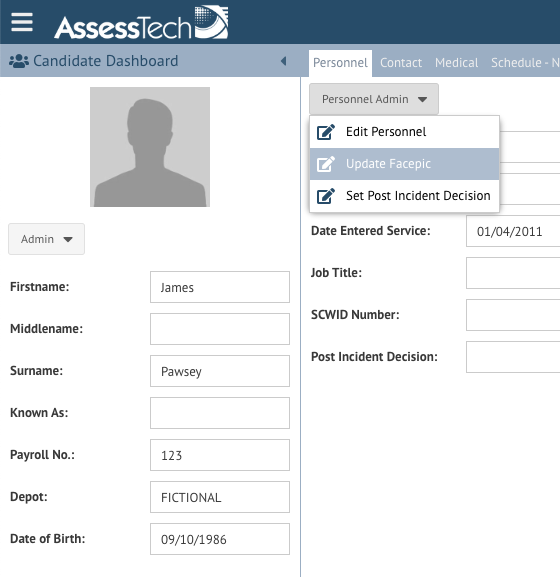Click the Depot field showing FICTIONAL
This screenshot has height=577, width=560.
click(x=220, y=497)
